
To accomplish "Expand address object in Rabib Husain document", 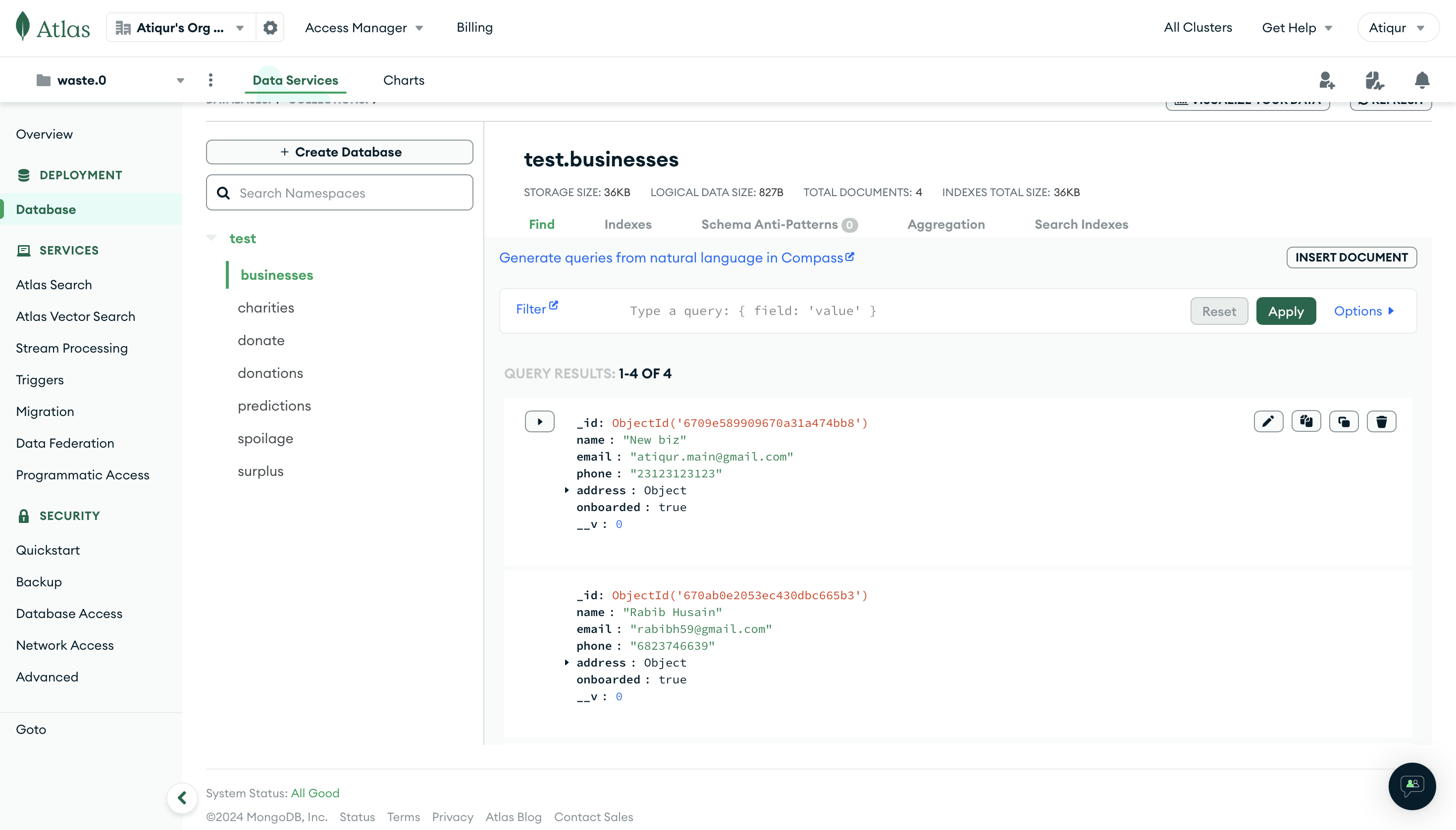I will (566, 662).
